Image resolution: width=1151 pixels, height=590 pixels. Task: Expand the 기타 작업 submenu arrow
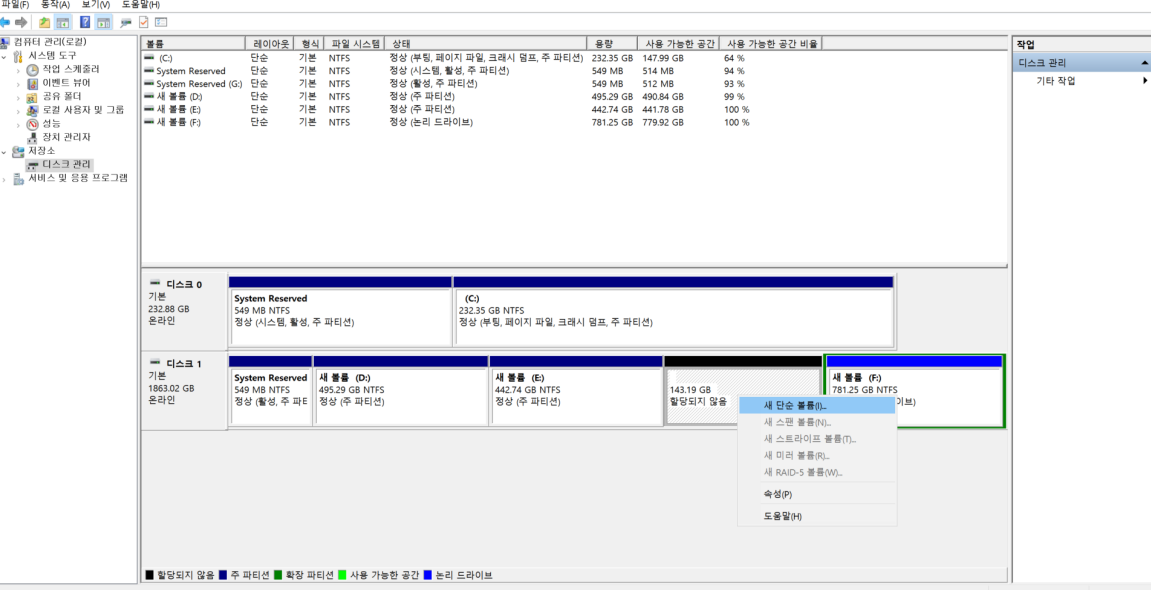(x=1145, y=81)
